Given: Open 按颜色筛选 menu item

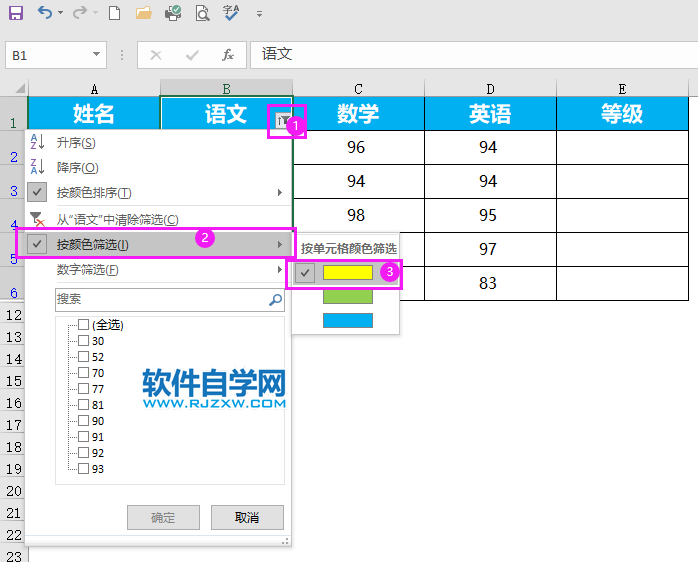Looking at the screenshot, I should (x=158, y=244).
